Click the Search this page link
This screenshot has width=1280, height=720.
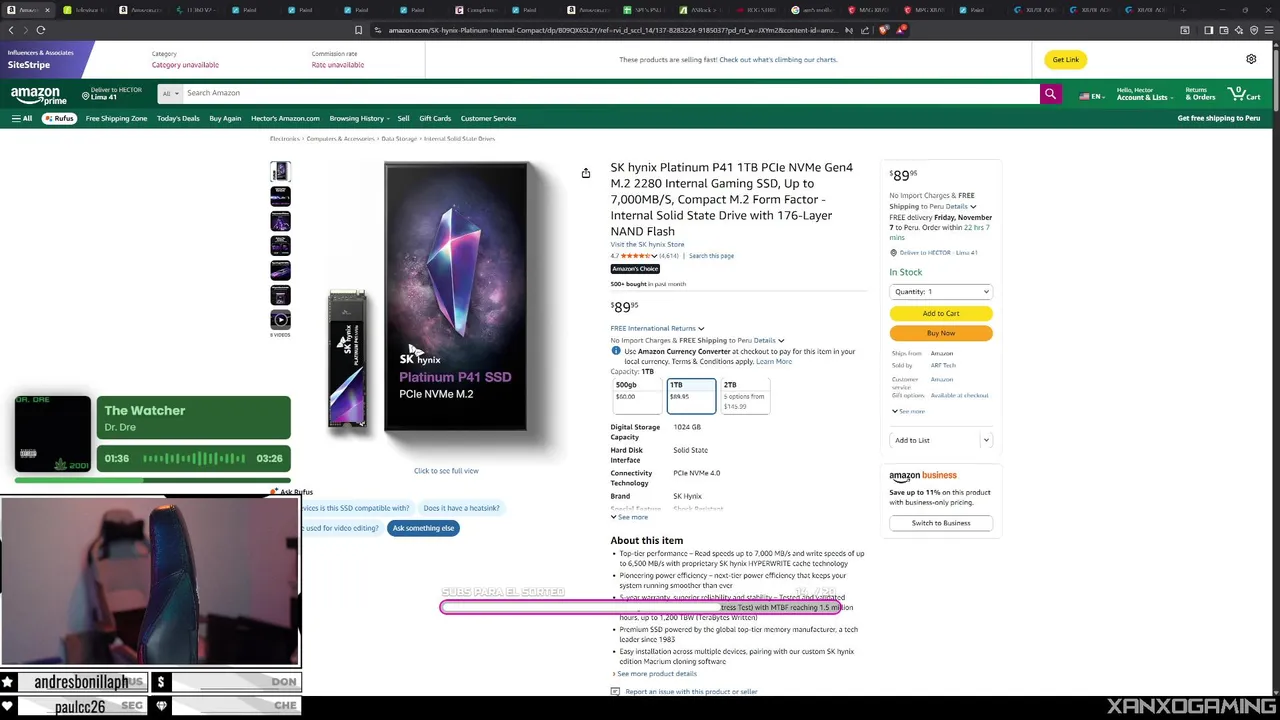(711, 256)
